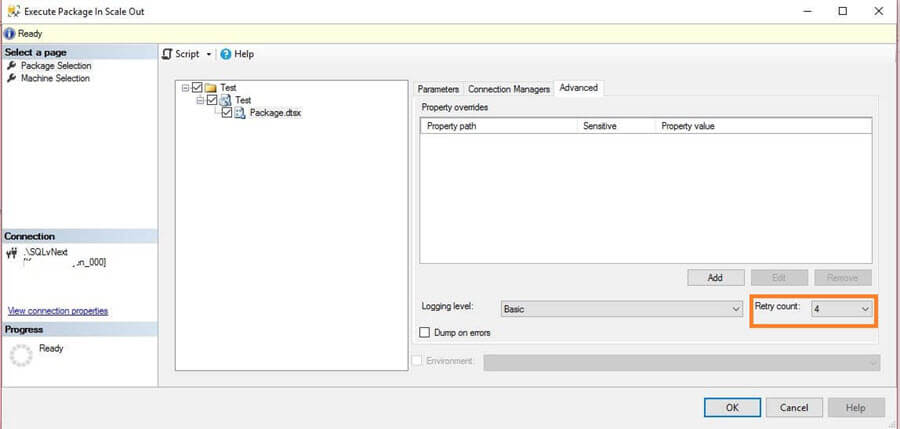Image resolution: width=900 pixels, height=429 pixels.
Task: Click the Package.dtsx file icon
Action: [x=241, y=113]
